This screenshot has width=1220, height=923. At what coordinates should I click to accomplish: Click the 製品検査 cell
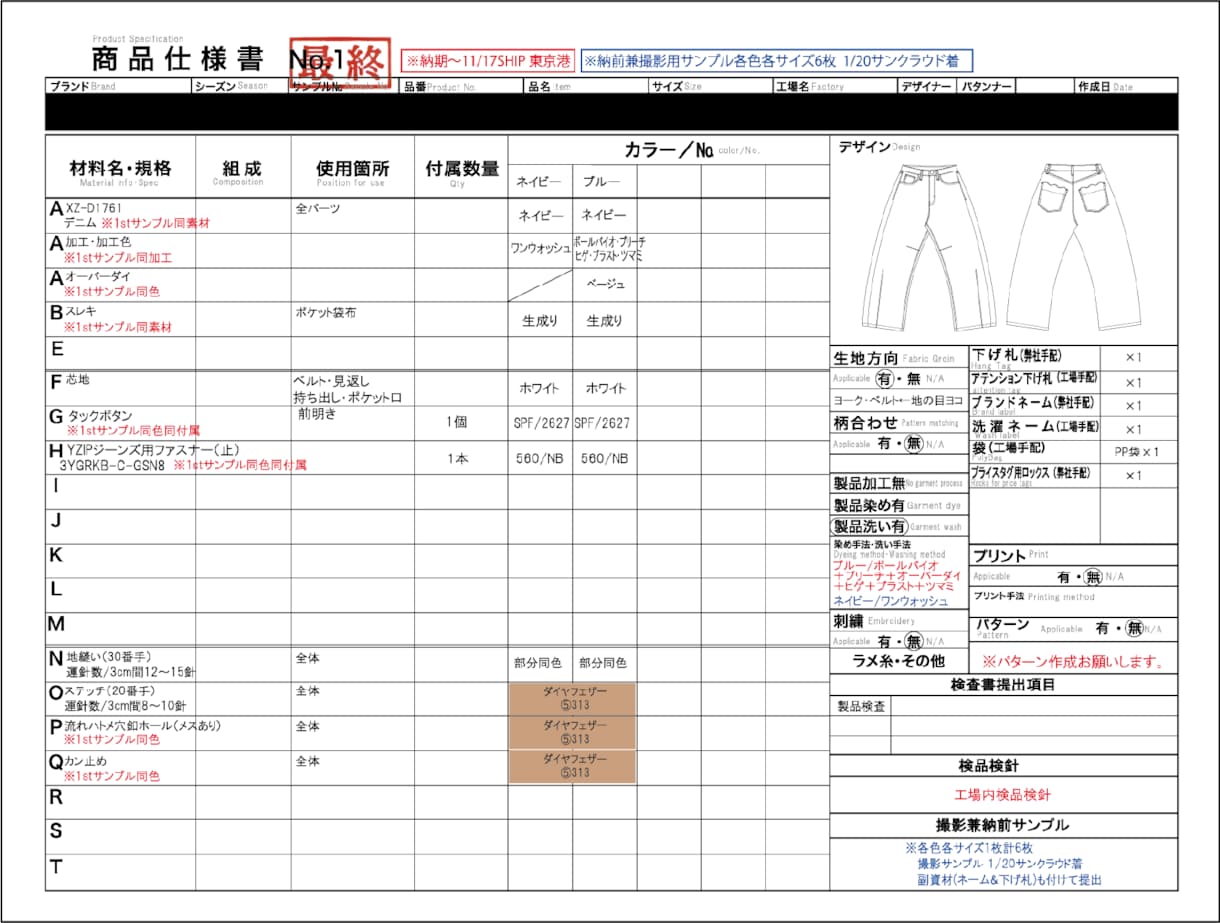pyautogui.click(x=861, y=706)
